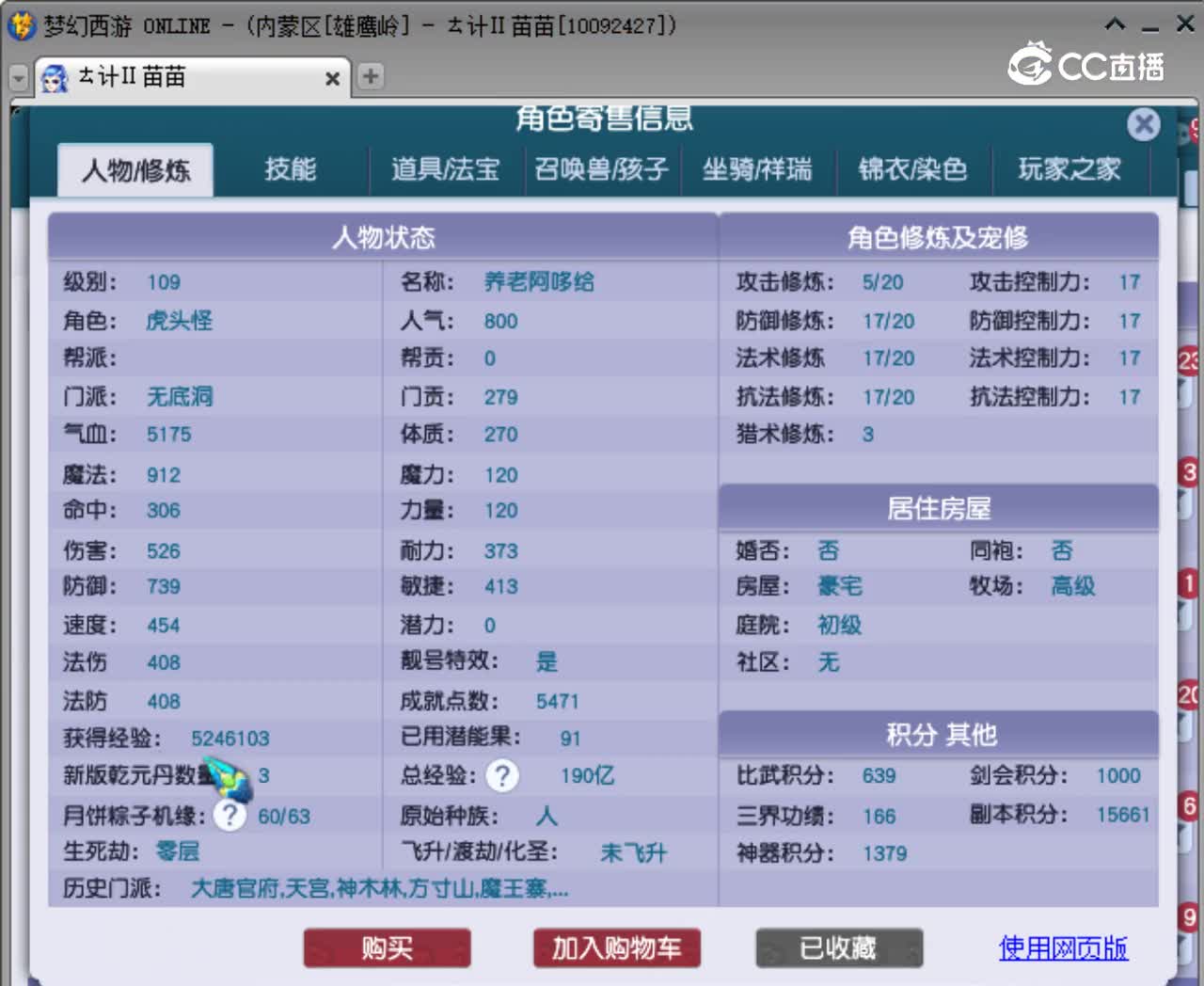Click the 购买 button
1204x986 pixels.
tap(387, 947)
